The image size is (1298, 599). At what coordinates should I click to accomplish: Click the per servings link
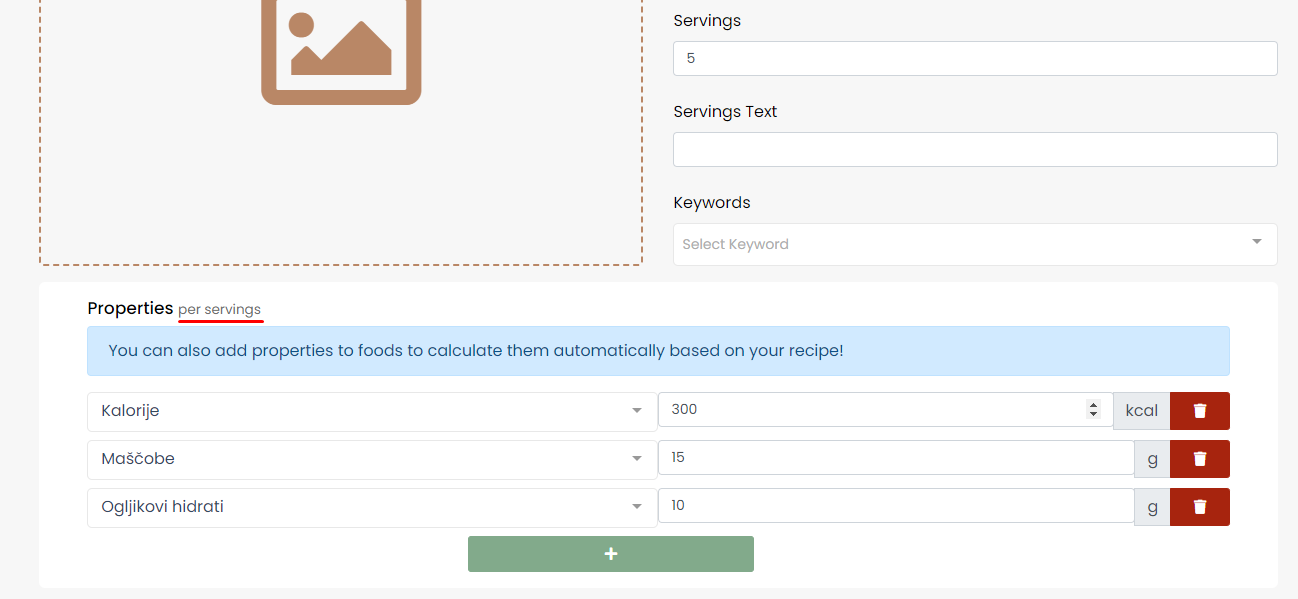220,309
